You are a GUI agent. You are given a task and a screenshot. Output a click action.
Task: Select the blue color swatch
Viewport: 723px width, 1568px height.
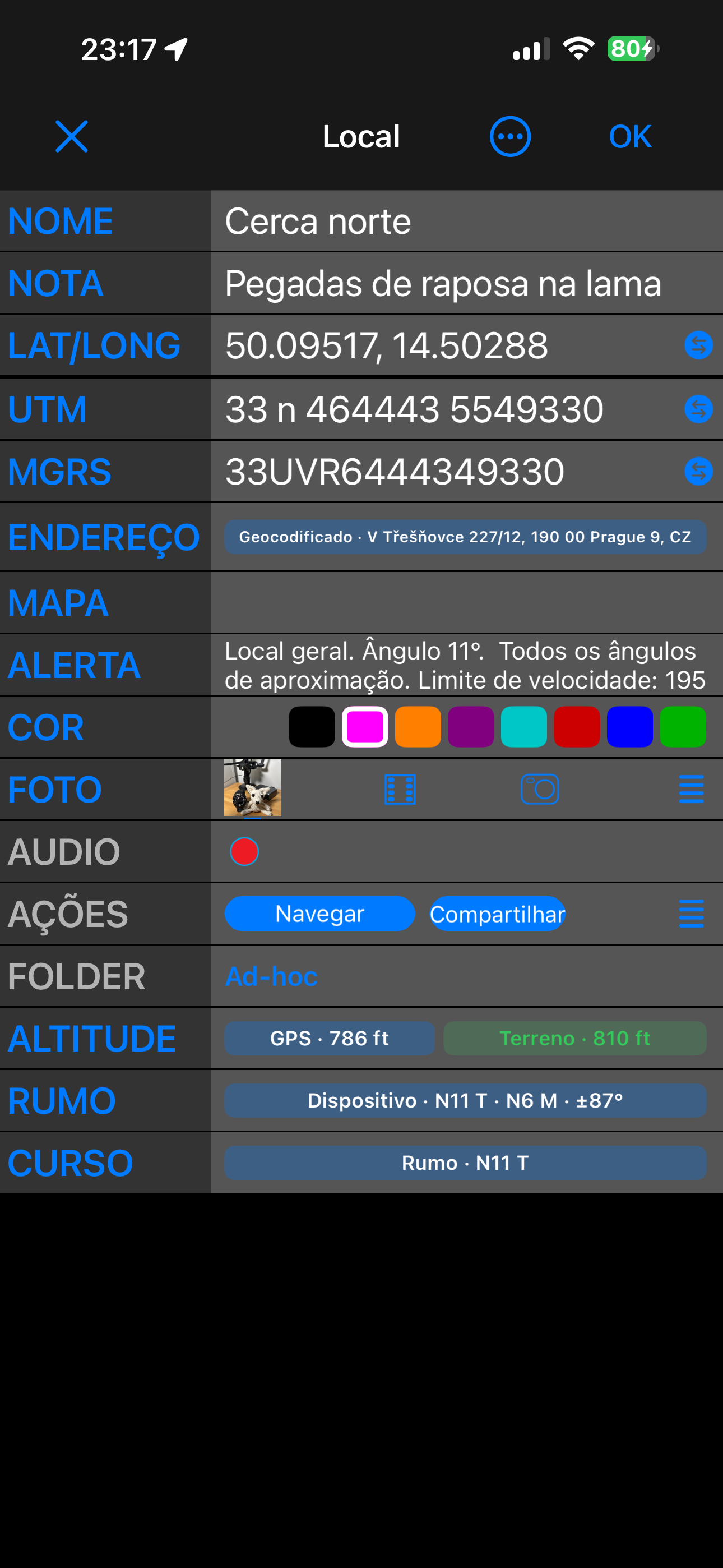pyautogui.click(x=629, y=727)
